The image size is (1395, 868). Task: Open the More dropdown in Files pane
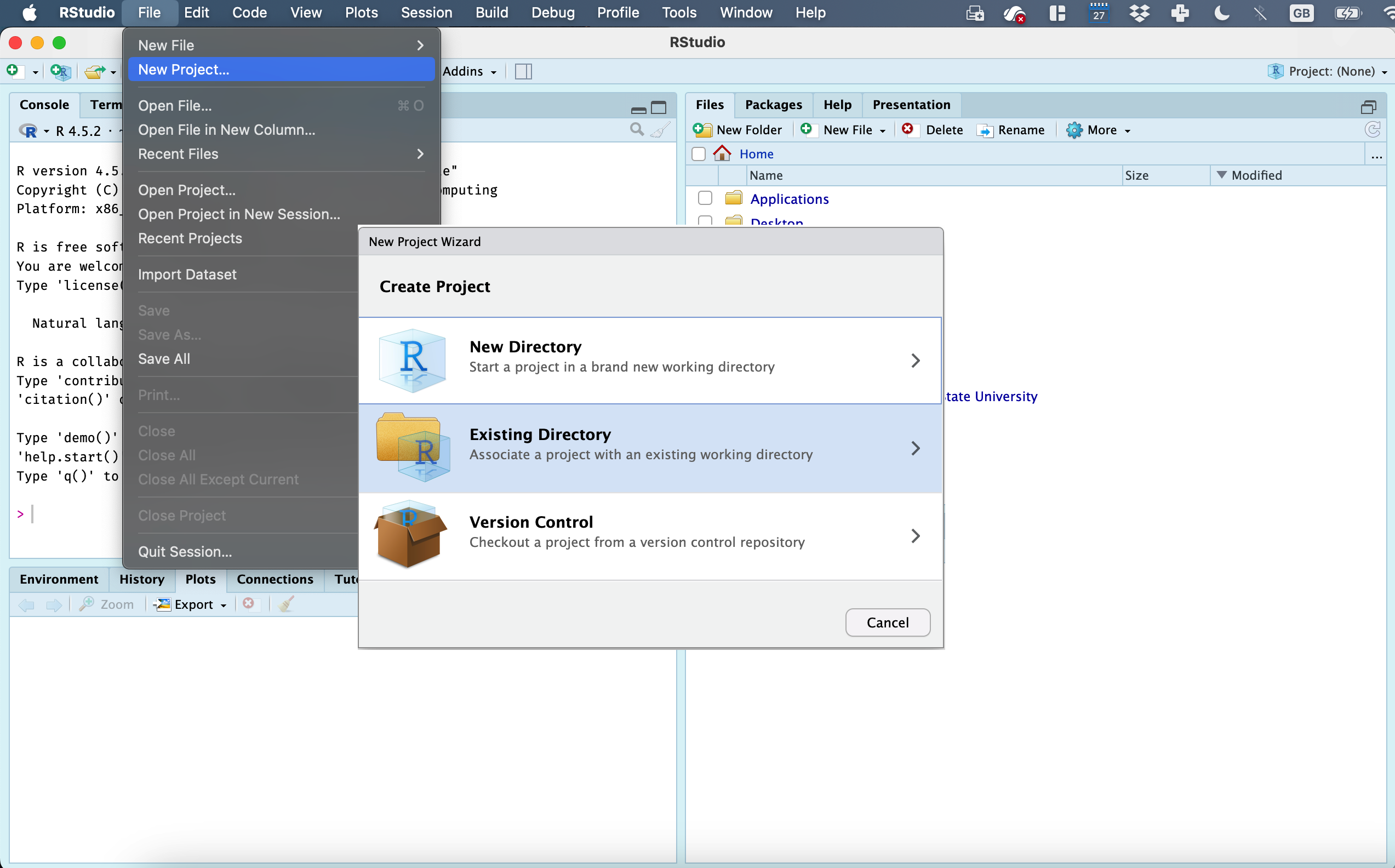[x=1099, y=130]
